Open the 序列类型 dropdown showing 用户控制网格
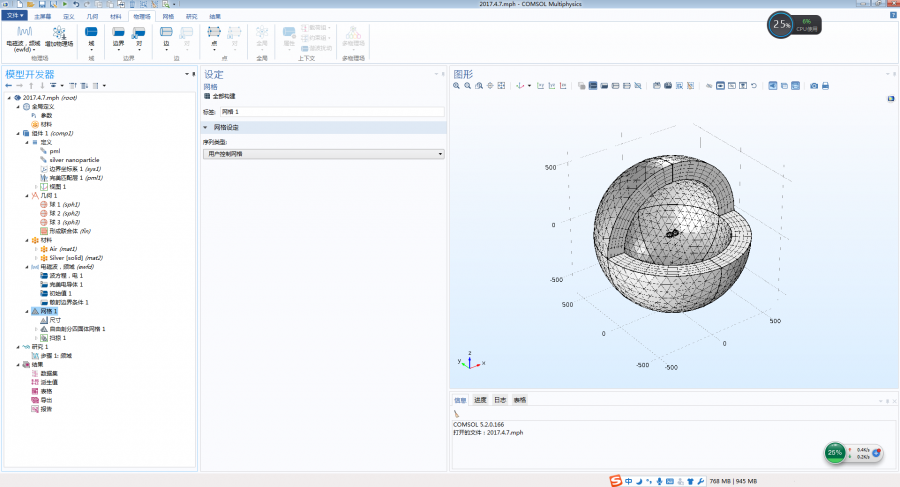The width and height of the screenshot is (900, 487). [x=323, y=154]
